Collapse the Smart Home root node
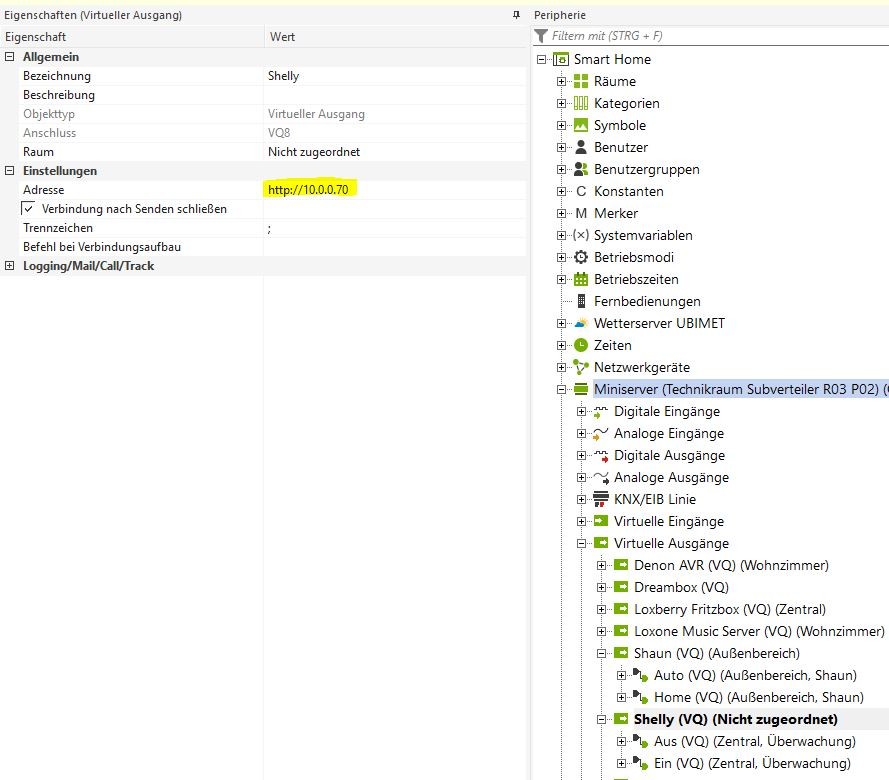The width and height of the screenshot is (889, 780). 541,59
